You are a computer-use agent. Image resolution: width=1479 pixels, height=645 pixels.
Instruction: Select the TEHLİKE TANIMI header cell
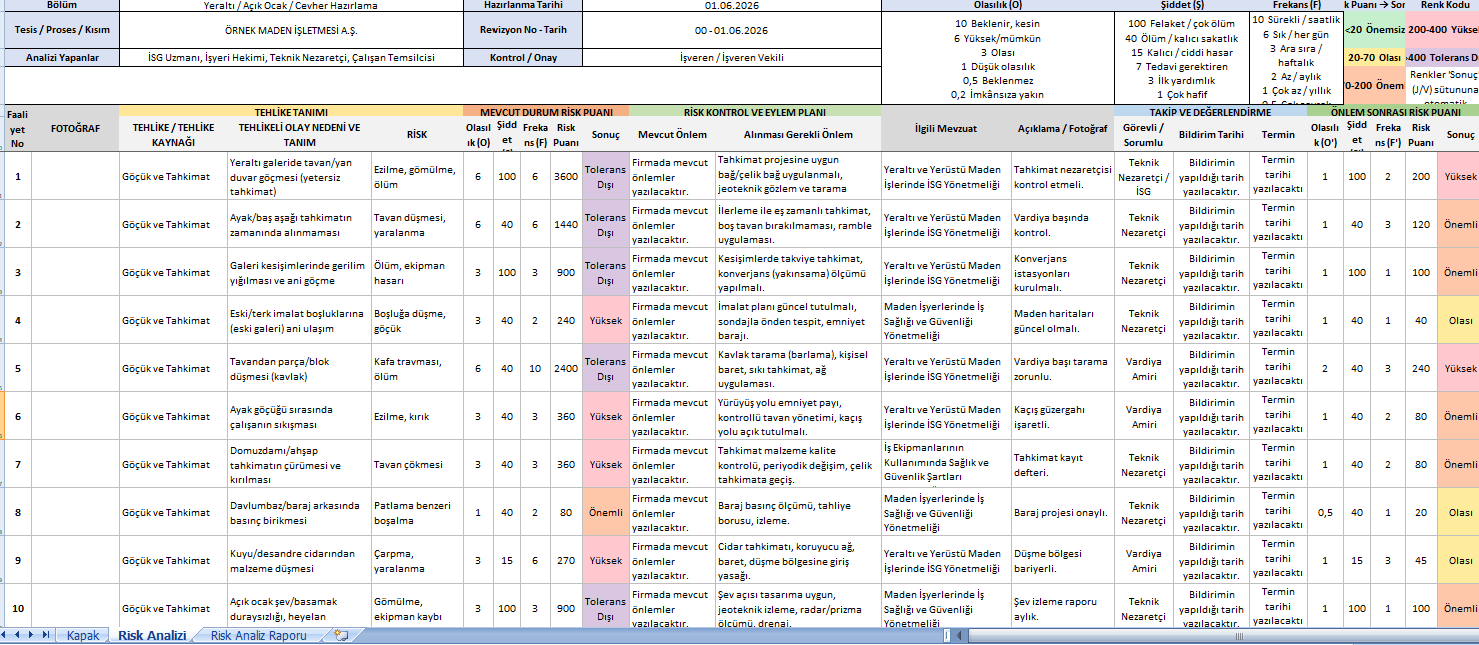point(291,112)
